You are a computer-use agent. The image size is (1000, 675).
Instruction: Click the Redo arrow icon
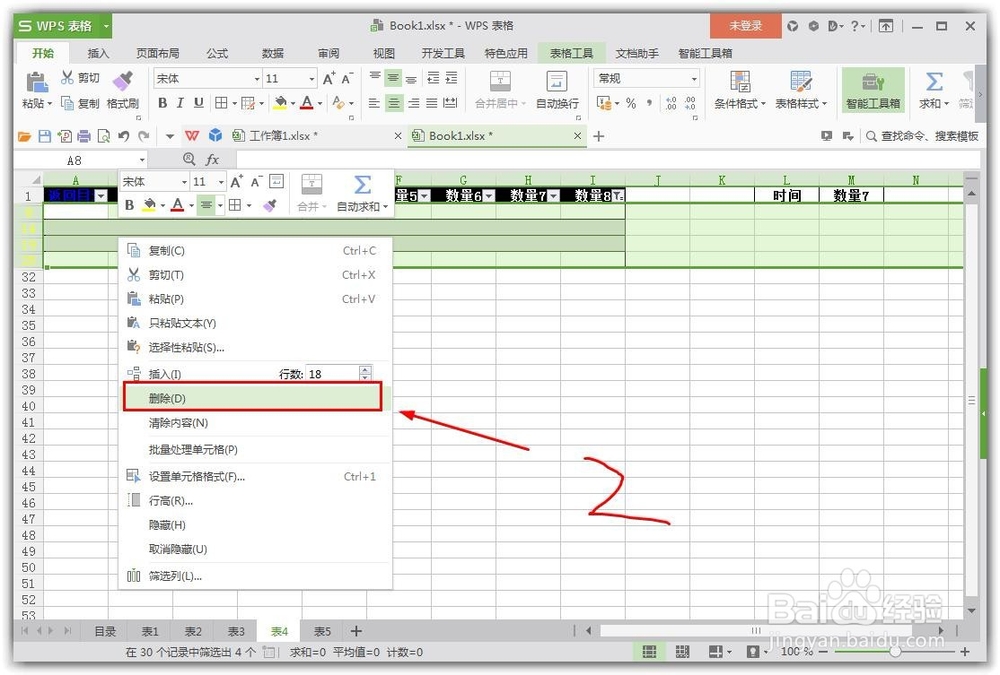pos(143,136)
